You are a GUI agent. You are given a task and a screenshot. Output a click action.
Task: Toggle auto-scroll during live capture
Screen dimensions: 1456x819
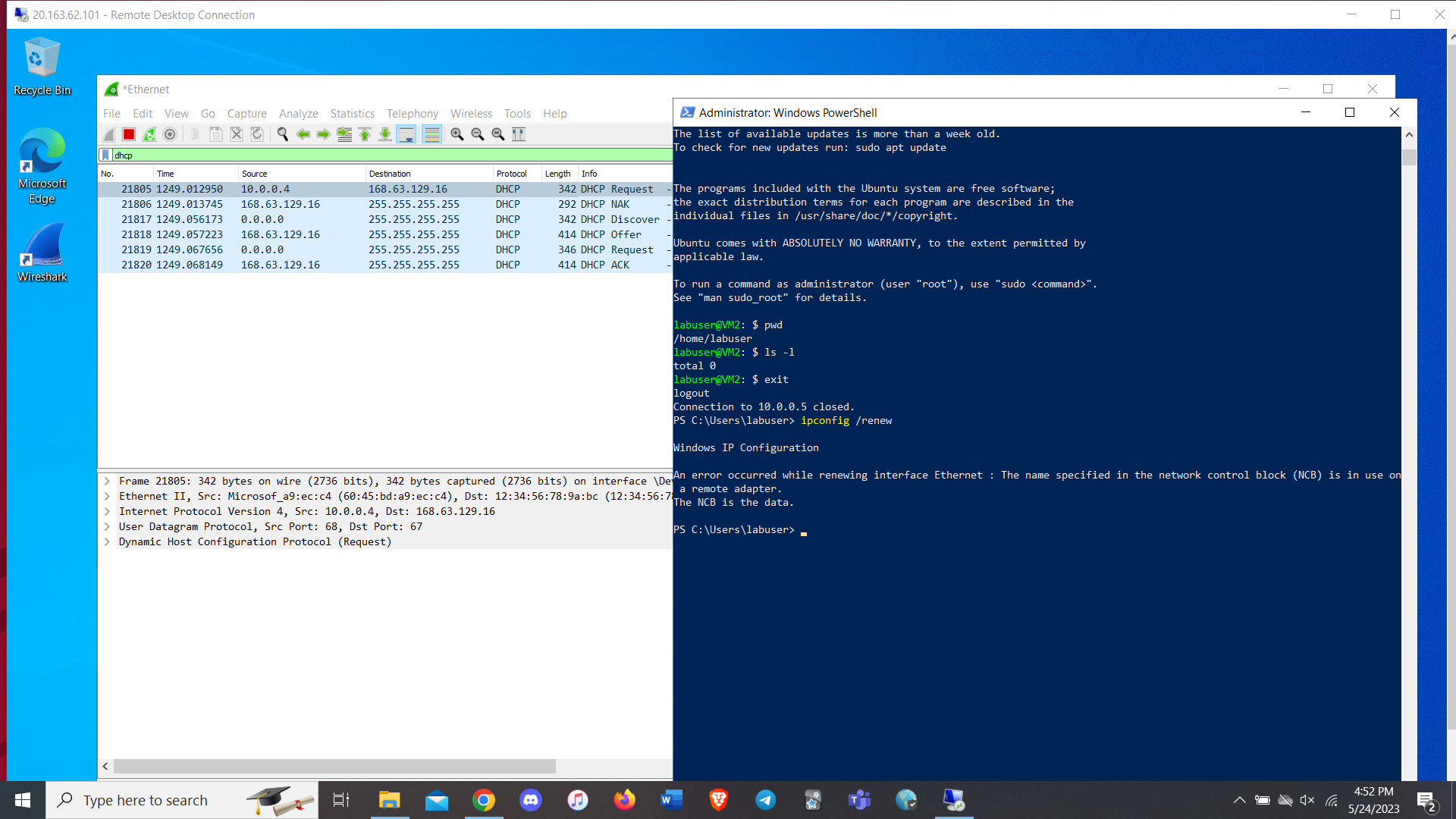tap(406, 134)
